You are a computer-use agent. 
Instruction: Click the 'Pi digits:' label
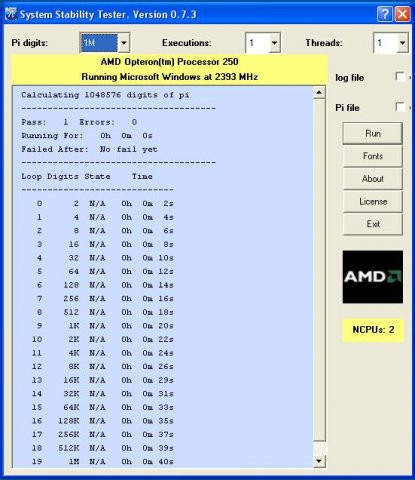(x=30, y=43)
